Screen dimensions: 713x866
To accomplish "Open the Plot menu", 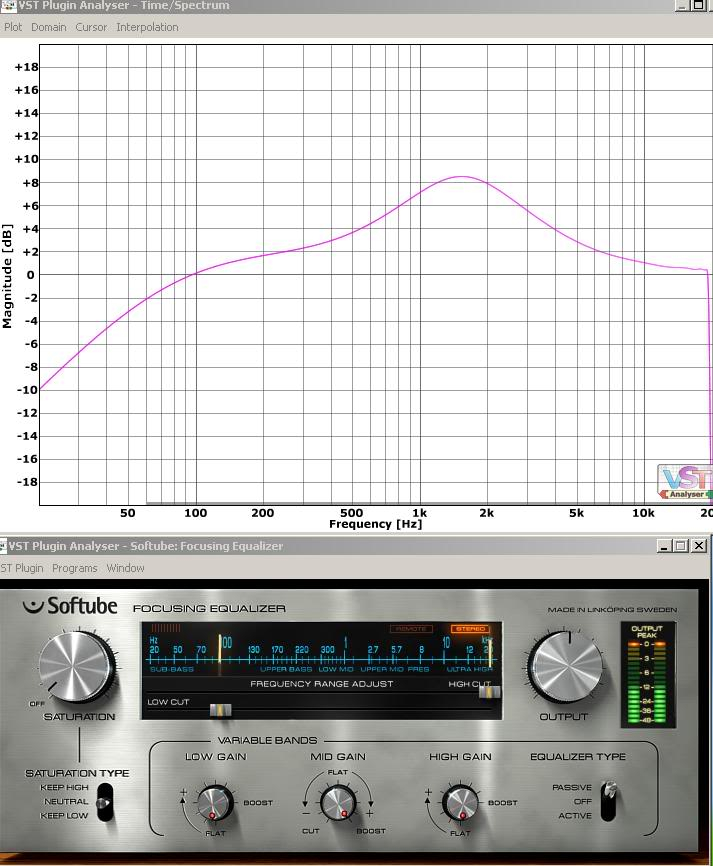I will [13, 27].
